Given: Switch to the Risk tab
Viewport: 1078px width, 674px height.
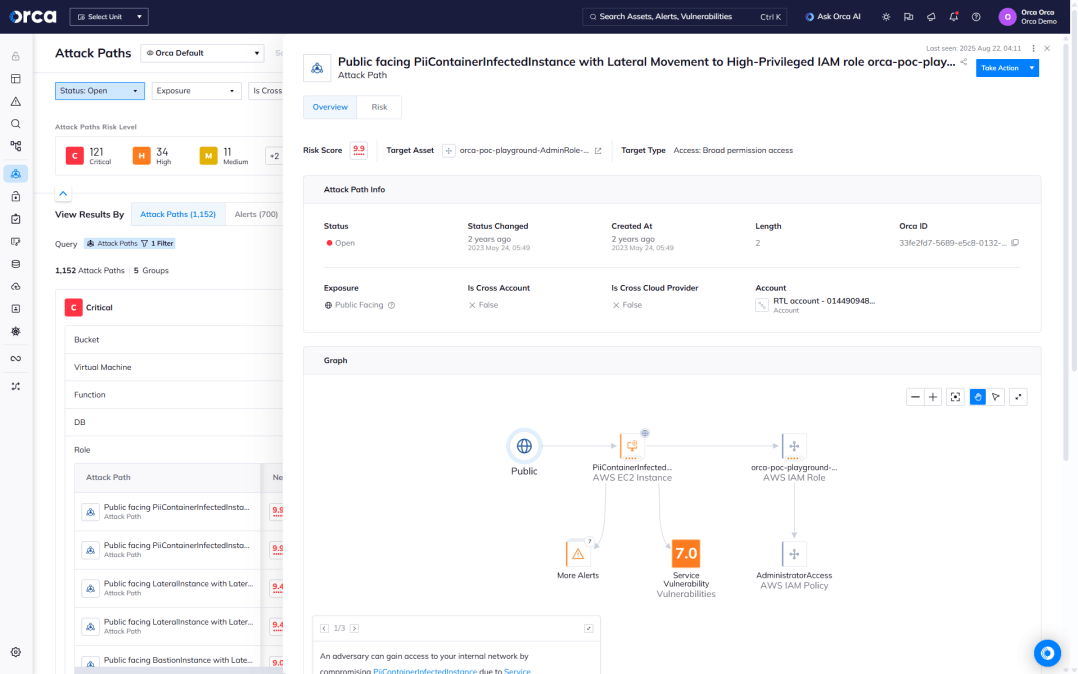Looking at the screenshot, I should [x=379, y=107].
